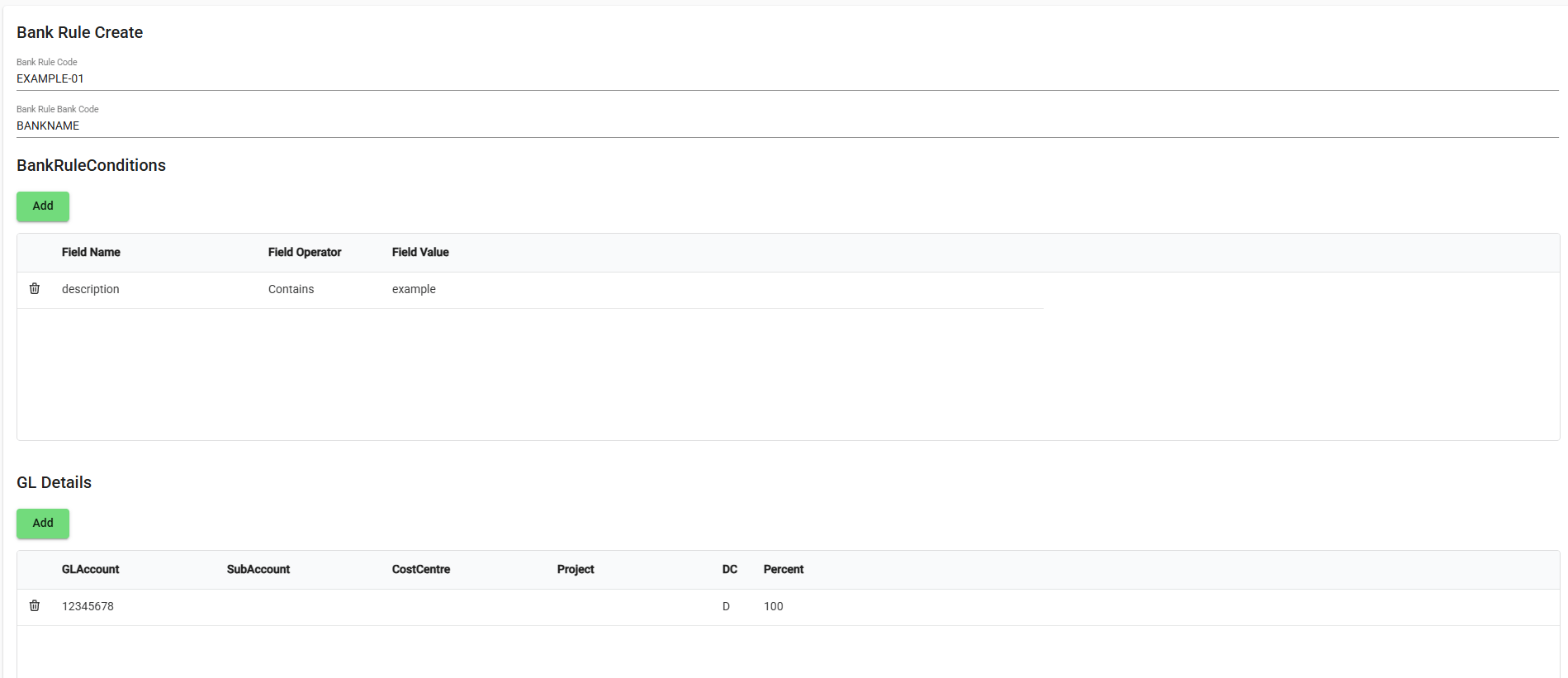
Task: Click the CostCentre column header
Action: (421, 570)
